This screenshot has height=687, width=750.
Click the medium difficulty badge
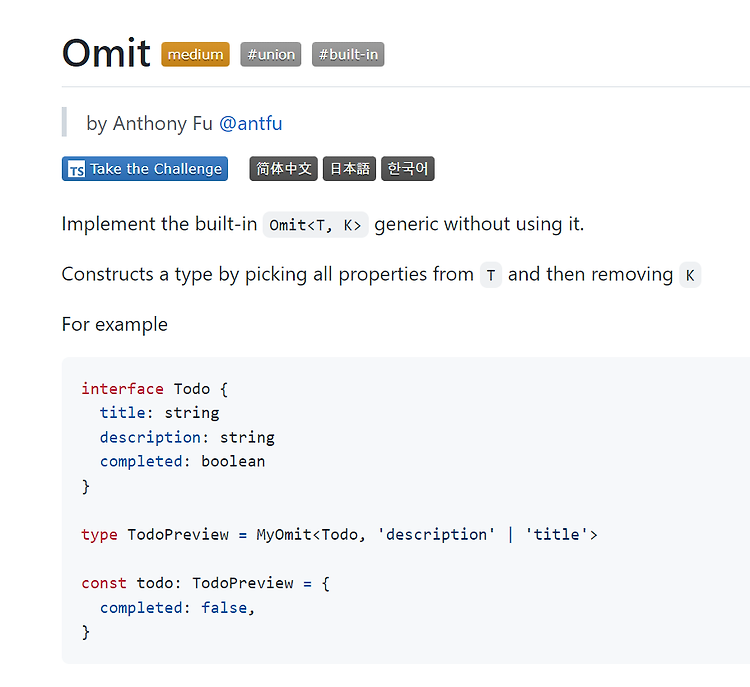195,54
